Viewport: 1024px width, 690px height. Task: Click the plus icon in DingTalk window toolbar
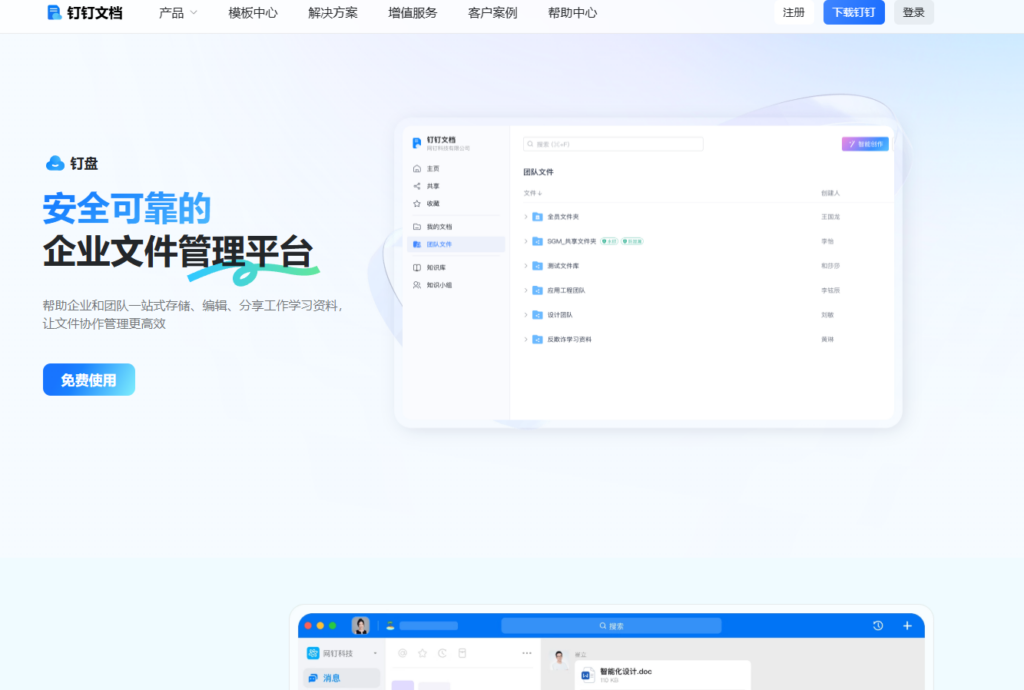point(908,625)
